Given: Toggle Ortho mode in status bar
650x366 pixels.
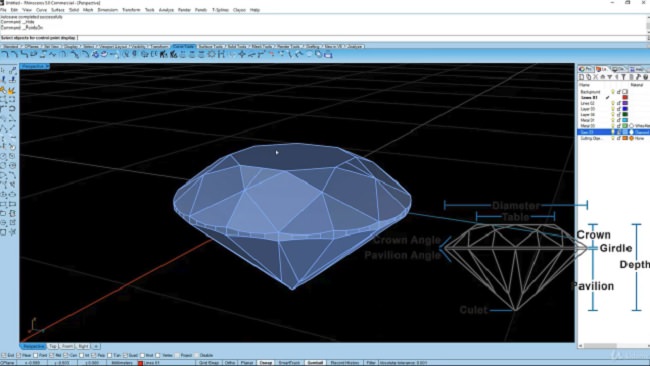Looking at the screenshot, I should pyautogui.click(x=230, y=363).
